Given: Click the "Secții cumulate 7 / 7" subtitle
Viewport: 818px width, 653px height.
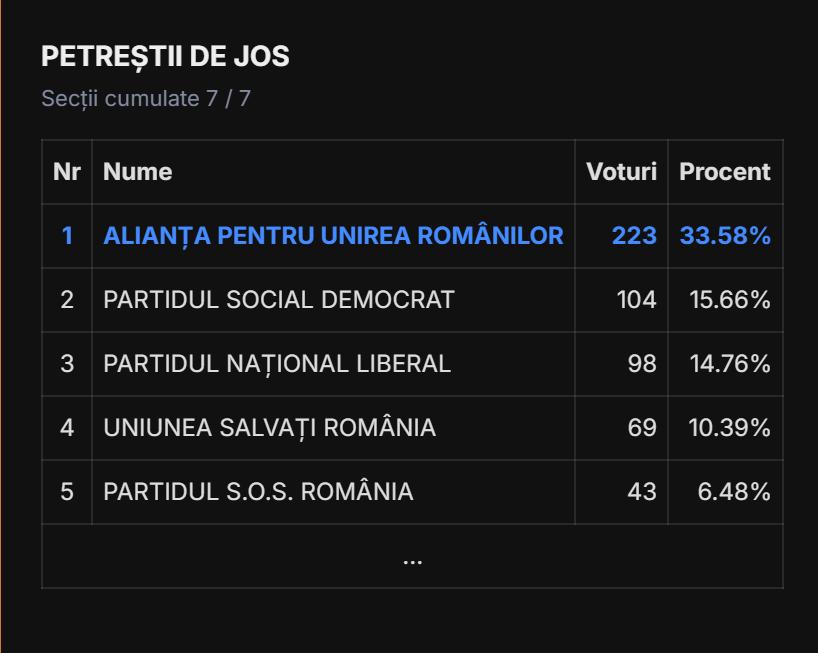Looking at the screenshot, I should click(146, 99).
